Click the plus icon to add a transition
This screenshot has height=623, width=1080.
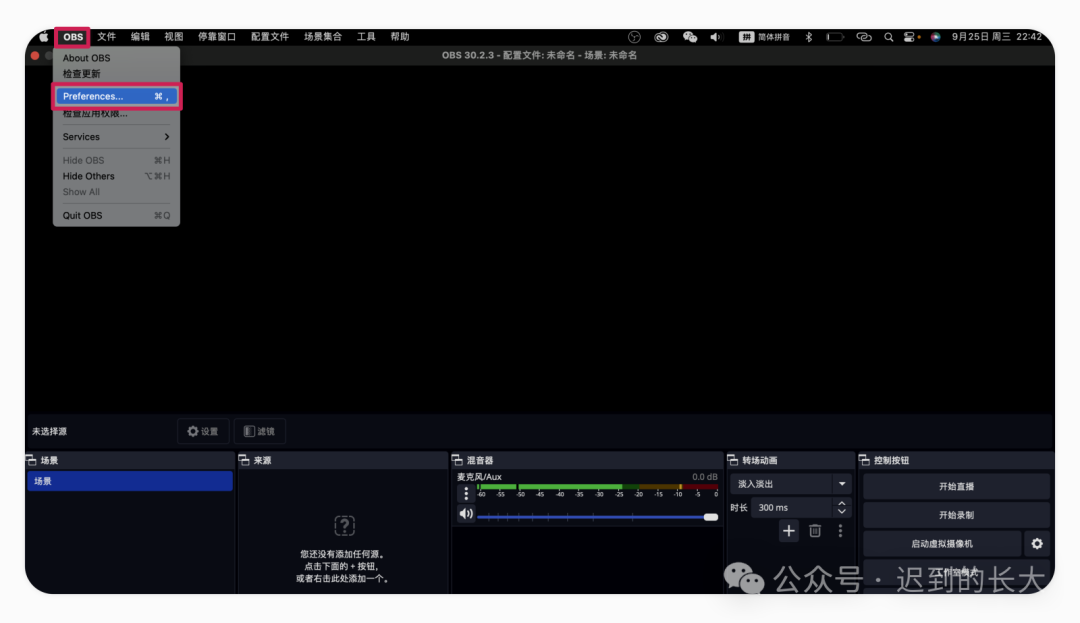[789, 531]
